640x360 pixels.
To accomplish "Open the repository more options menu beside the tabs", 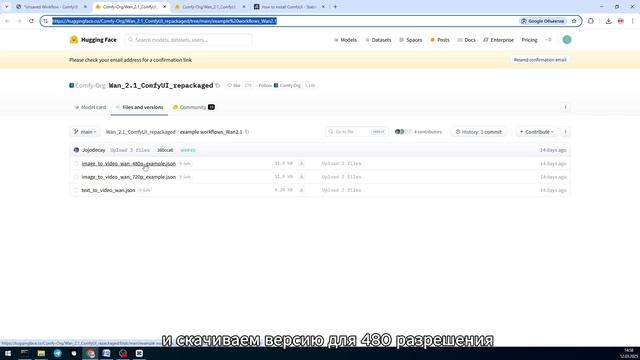I will click(565, 107).
